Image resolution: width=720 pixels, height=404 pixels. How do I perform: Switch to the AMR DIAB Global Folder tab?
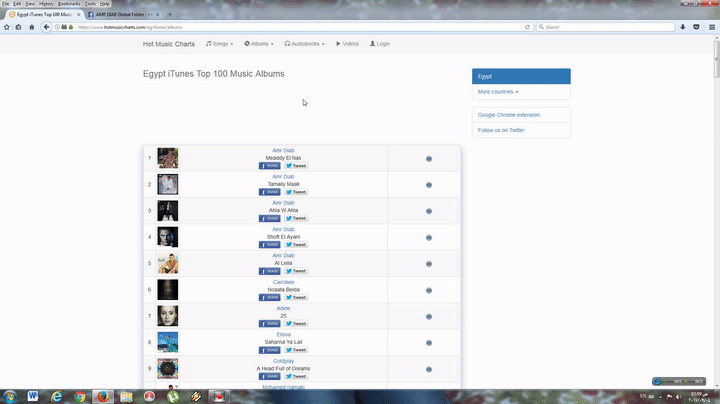point(124,14)
